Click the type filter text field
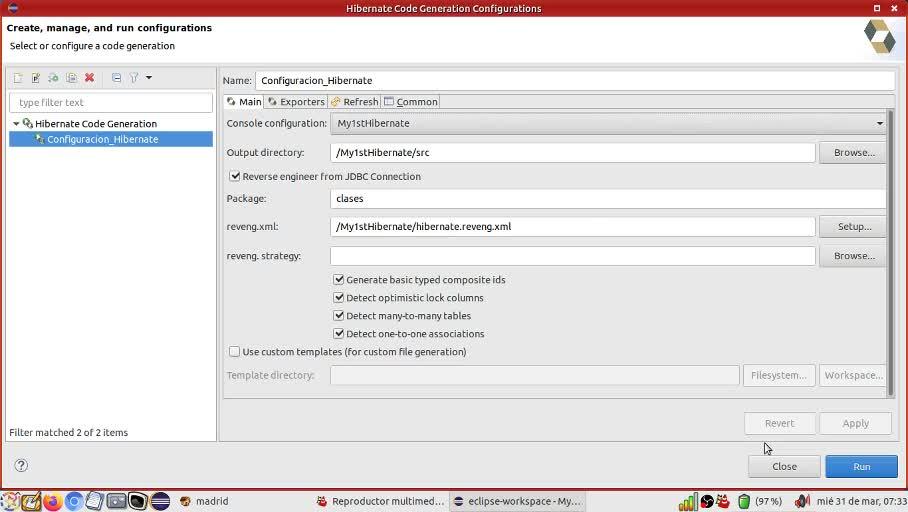The width and height of the screenshot is (908, 512). click(x=111, y=103)
